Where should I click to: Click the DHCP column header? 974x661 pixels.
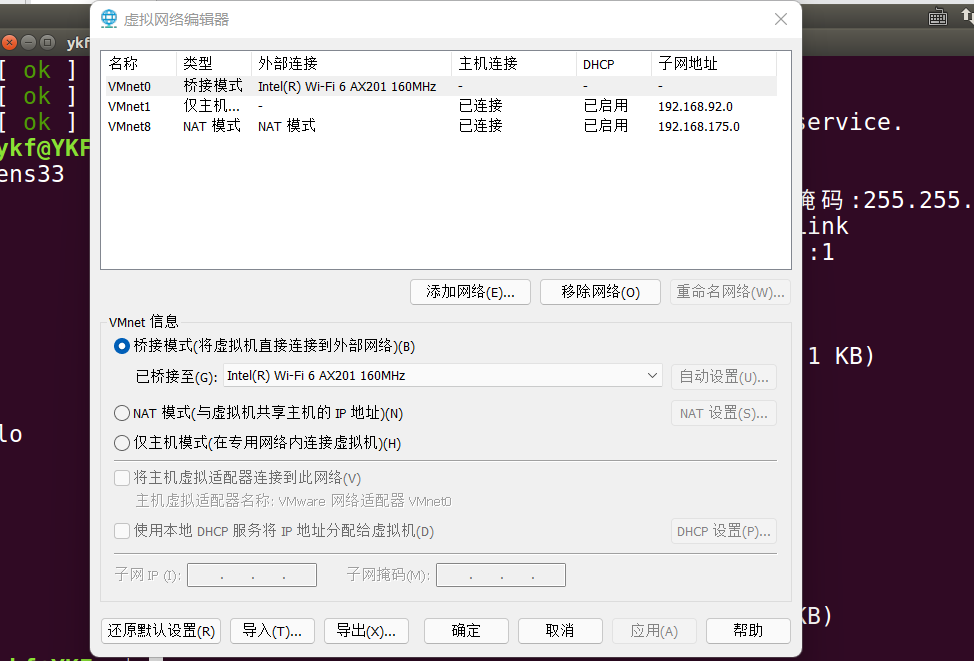tap(614, 63)
